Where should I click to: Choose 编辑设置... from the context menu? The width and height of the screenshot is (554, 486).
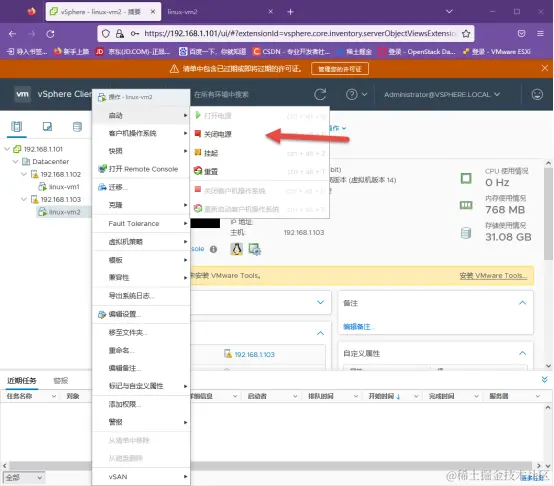[x=141, y=314]
